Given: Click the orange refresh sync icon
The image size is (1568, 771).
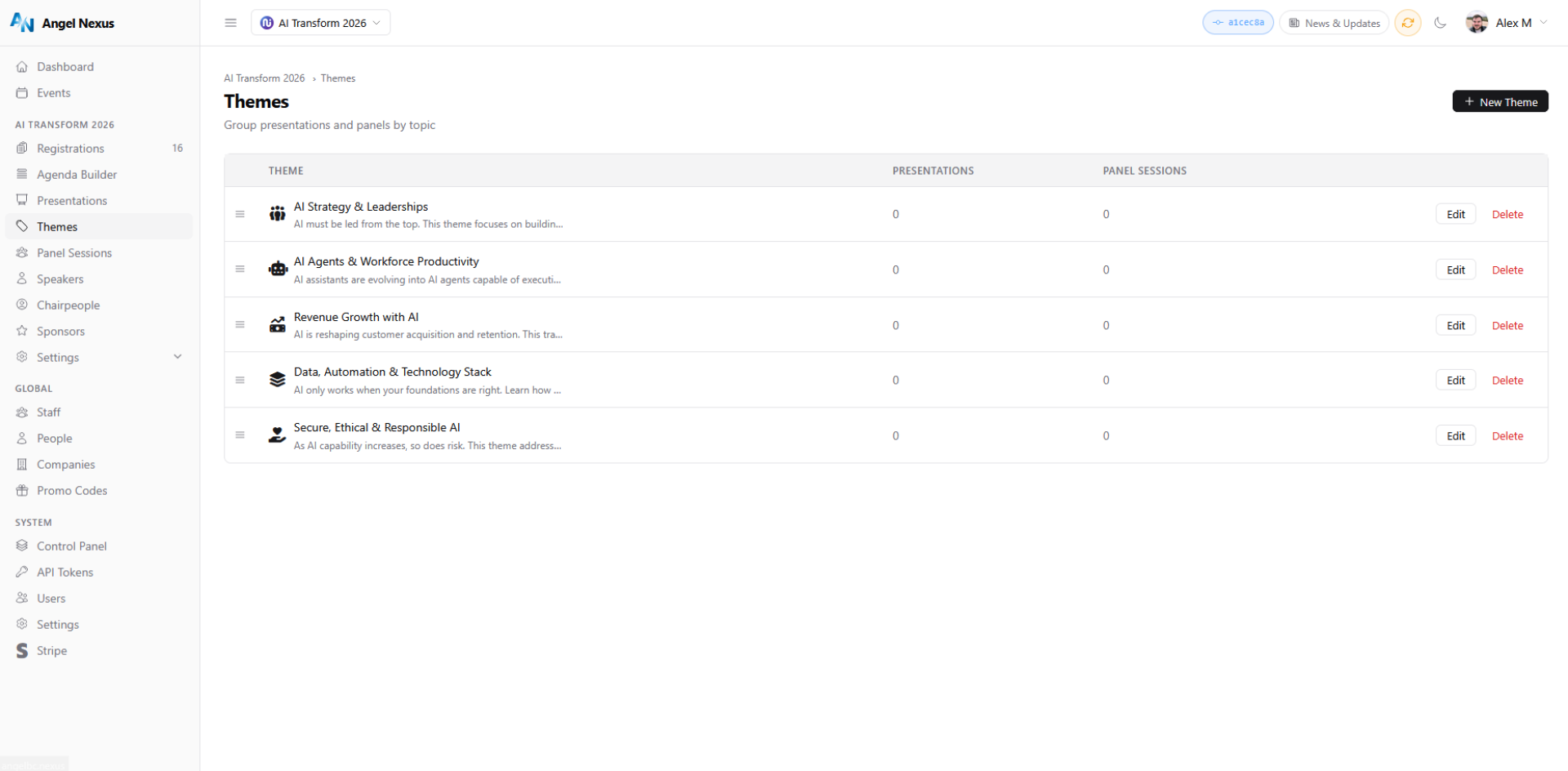Looking at the screenshot, I should pyautogui.click(x=1407, y=23).
